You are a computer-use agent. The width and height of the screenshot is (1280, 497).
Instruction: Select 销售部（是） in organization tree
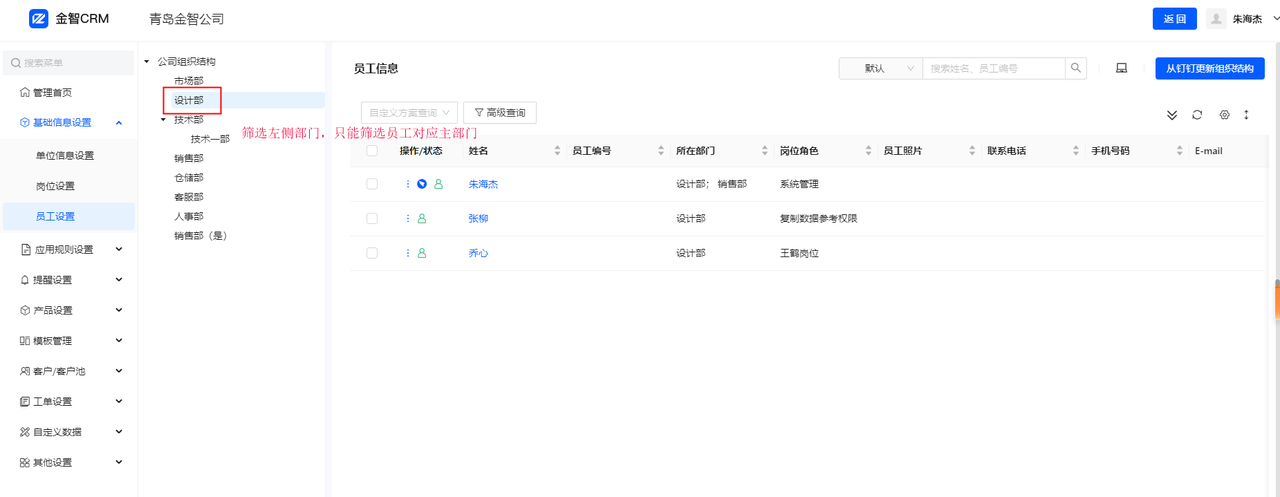[201, 235]
